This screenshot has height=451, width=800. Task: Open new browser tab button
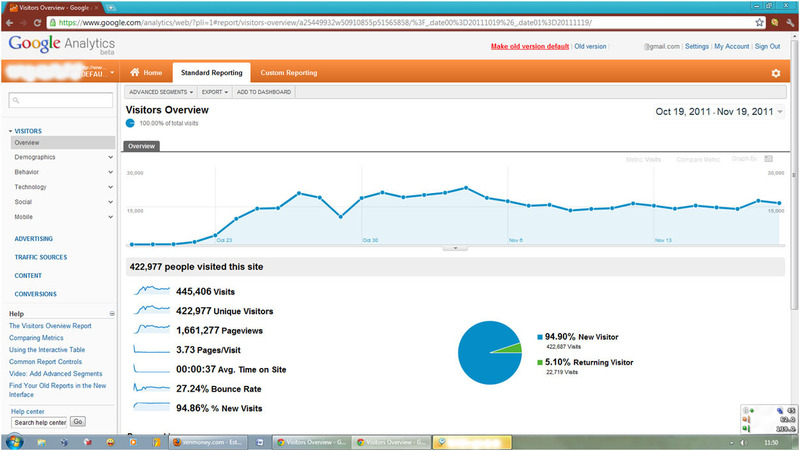tap(110, 7)
